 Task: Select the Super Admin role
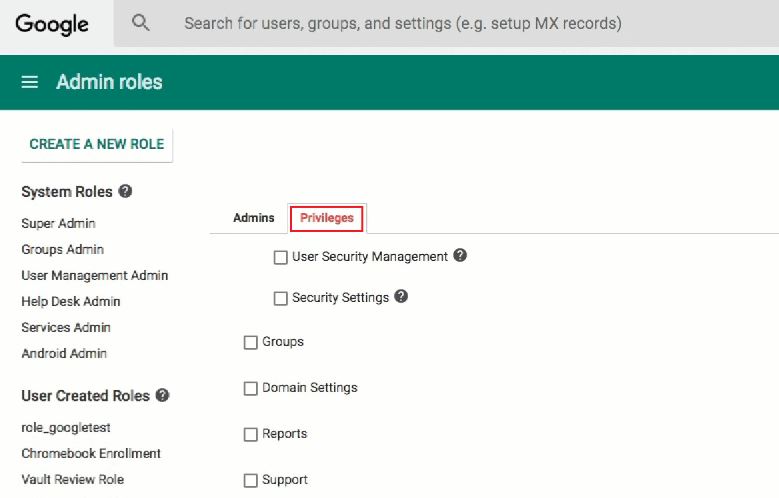58,224
